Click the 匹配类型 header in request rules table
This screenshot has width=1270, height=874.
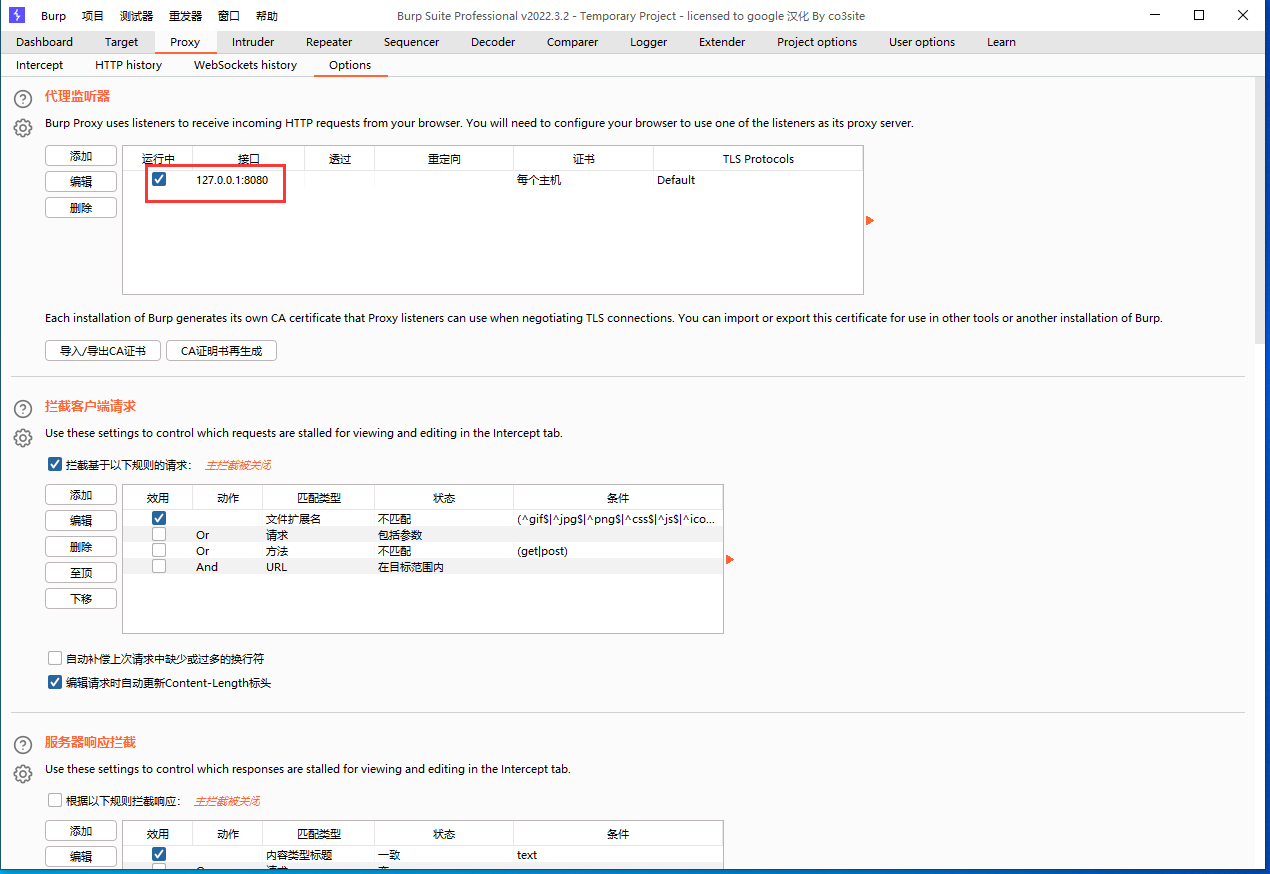[x=318, y=498]
